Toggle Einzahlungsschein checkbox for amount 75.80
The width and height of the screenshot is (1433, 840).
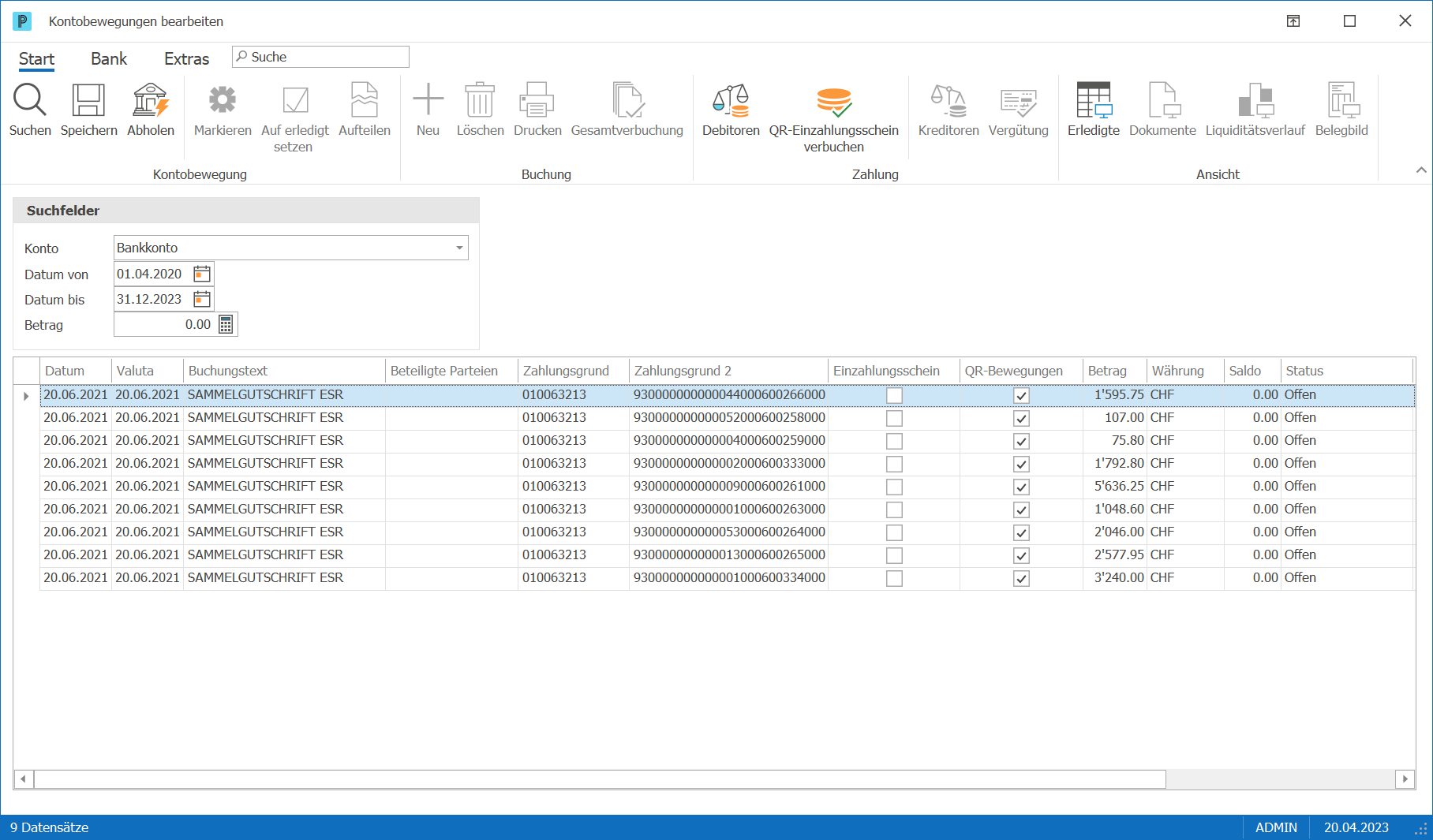pyautogui.click(x=894, y=441)
